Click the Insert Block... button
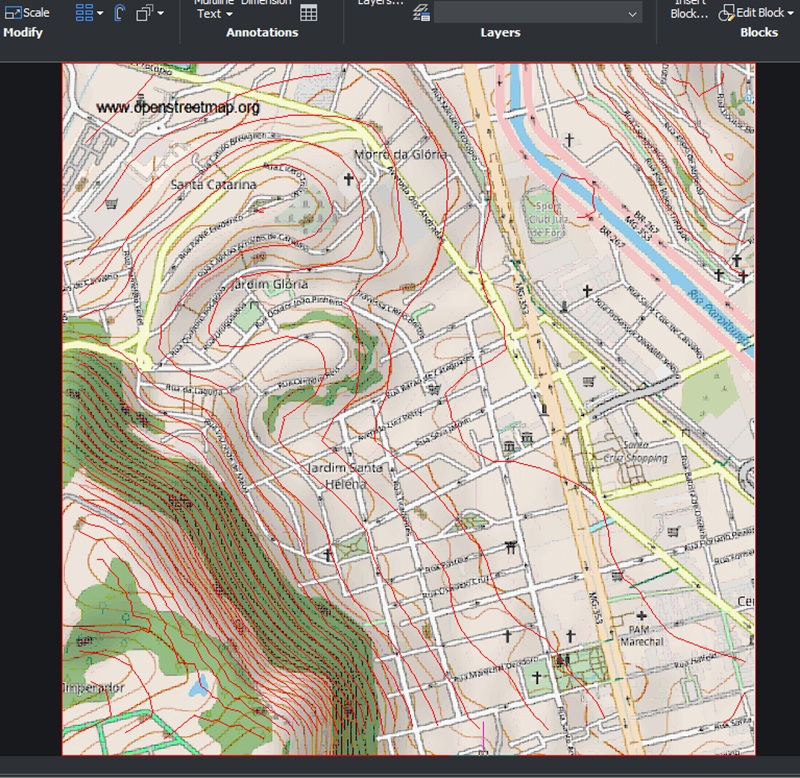 coord(689,10)
